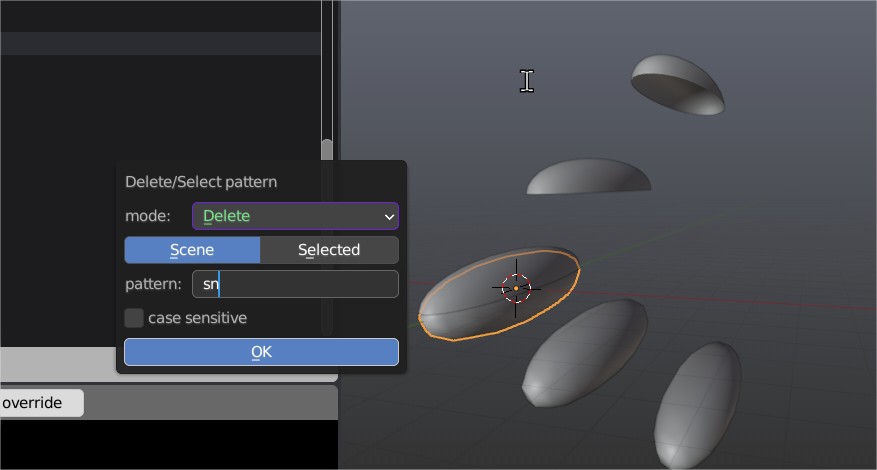Click the tilted half-dome at top right of the viewport

coord(678,84)
